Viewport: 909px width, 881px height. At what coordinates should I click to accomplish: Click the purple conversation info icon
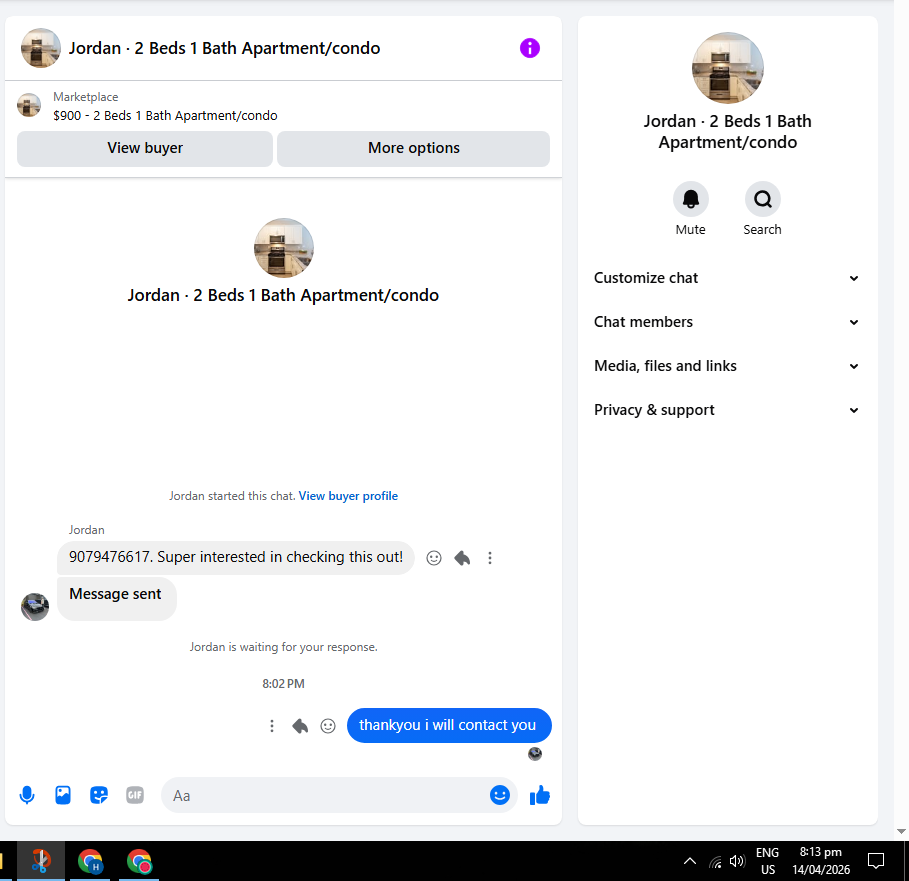529,48
